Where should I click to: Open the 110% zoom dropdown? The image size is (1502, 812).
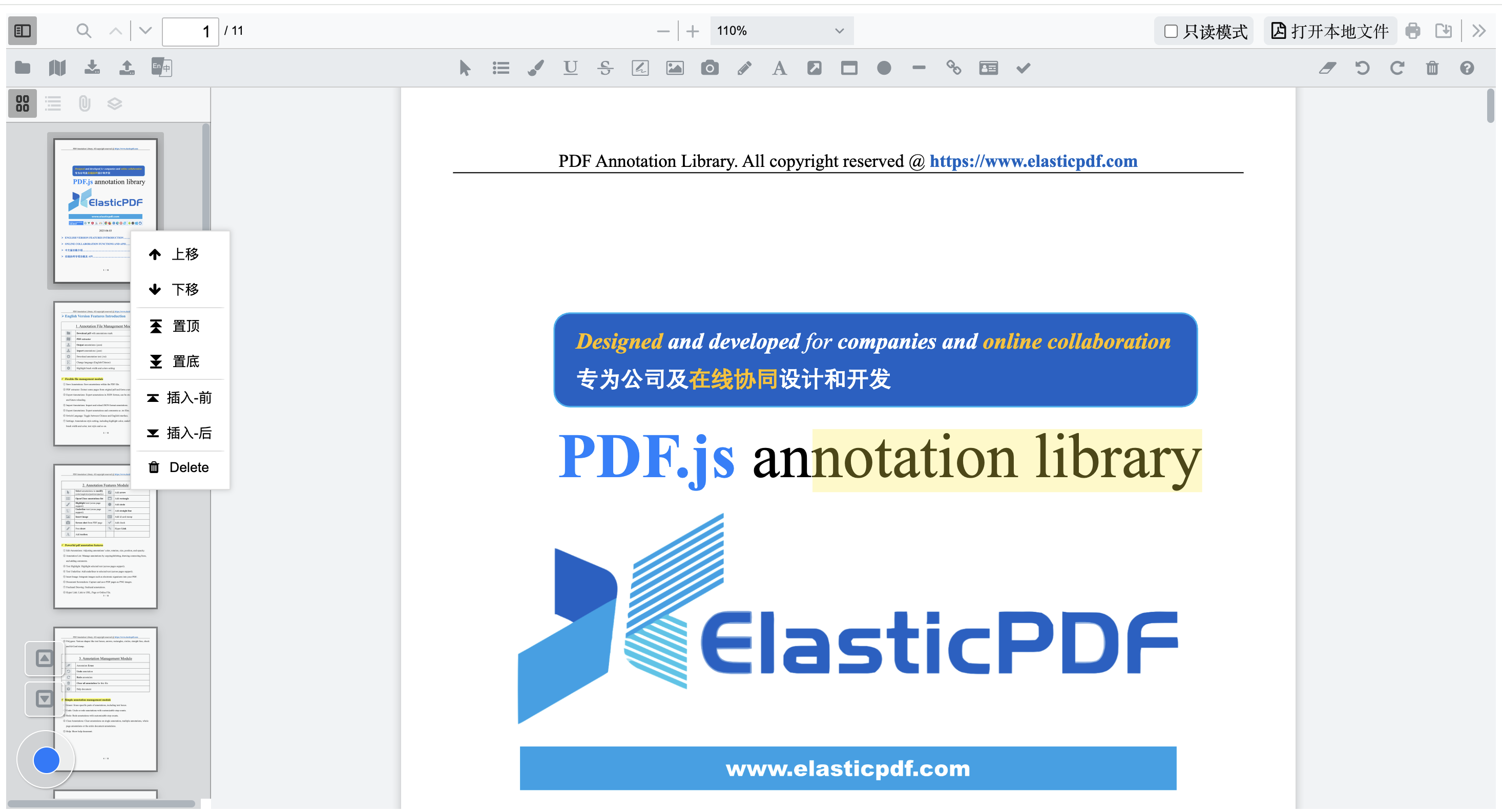781,30
